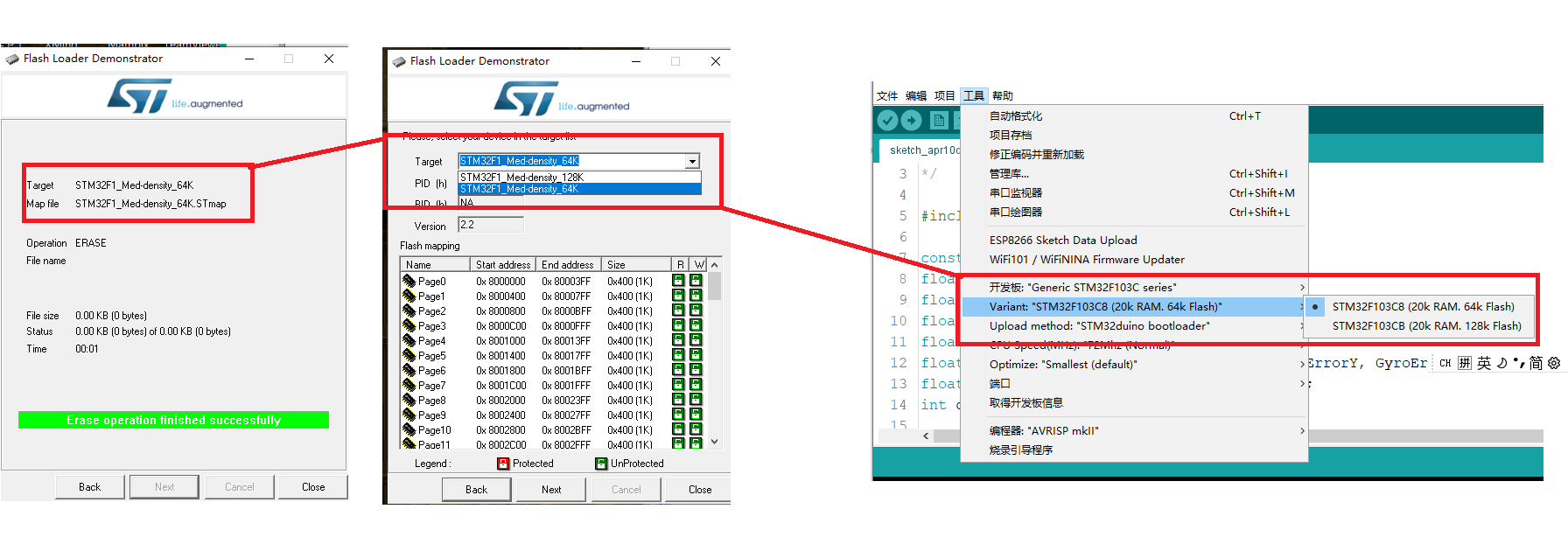Click Close in the erase result window

point(313,487)
